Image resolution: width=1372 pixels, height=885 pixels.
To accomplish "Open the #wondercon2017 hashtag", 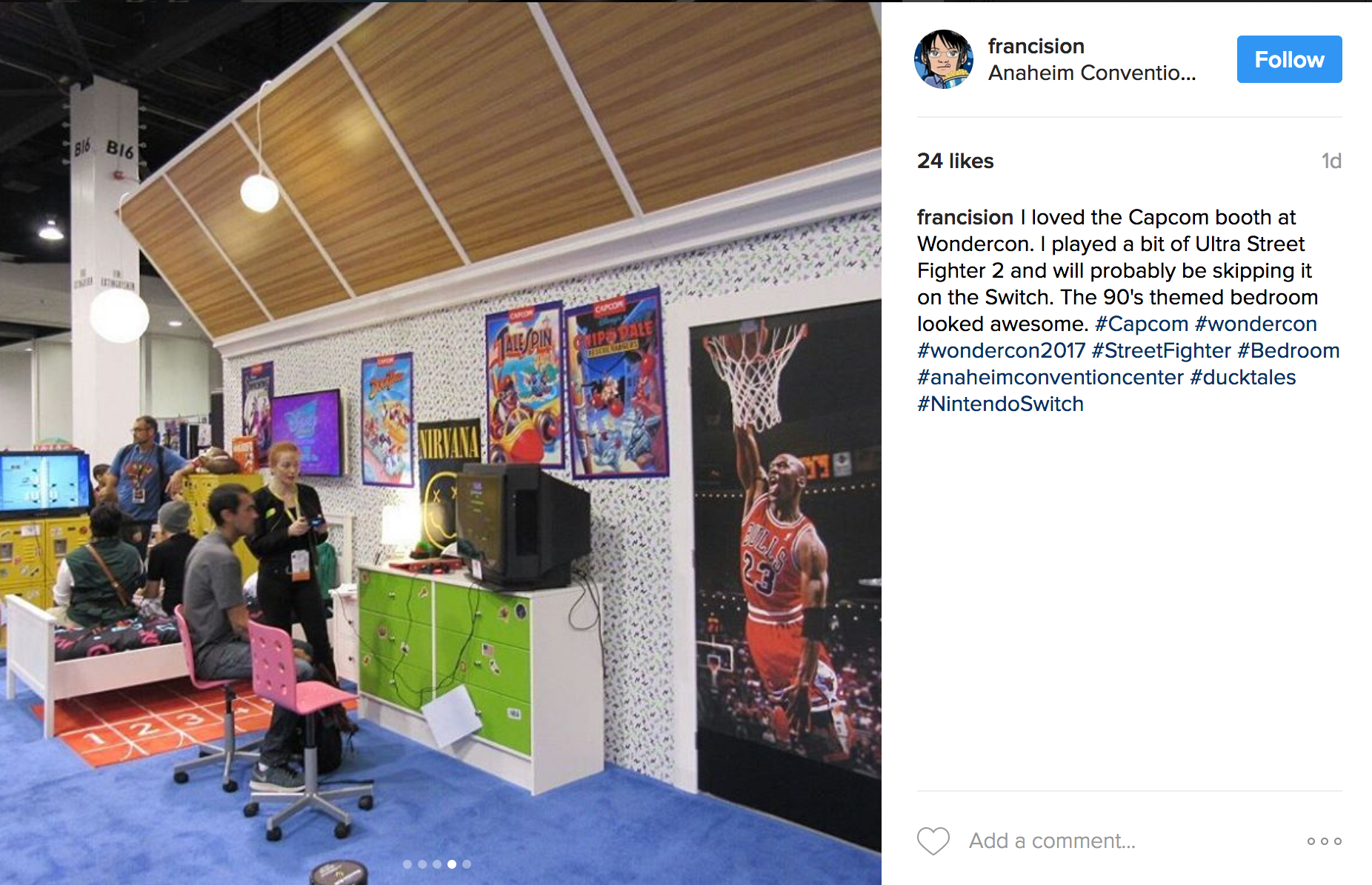I will click(x=1001, y=350).
